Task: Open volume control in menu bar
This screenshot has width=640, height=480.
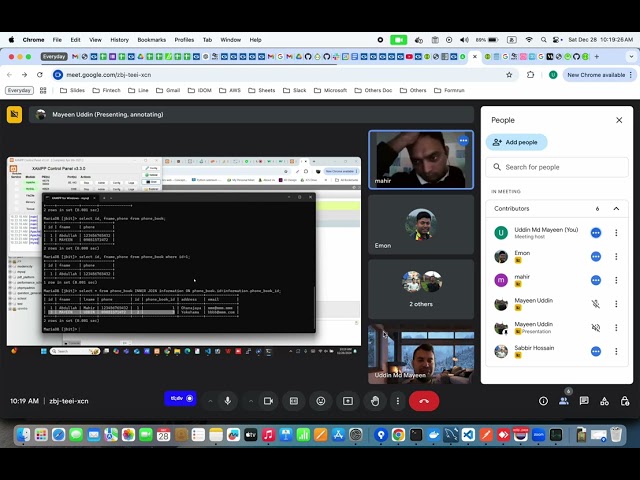Action: (x=464, y=40)
